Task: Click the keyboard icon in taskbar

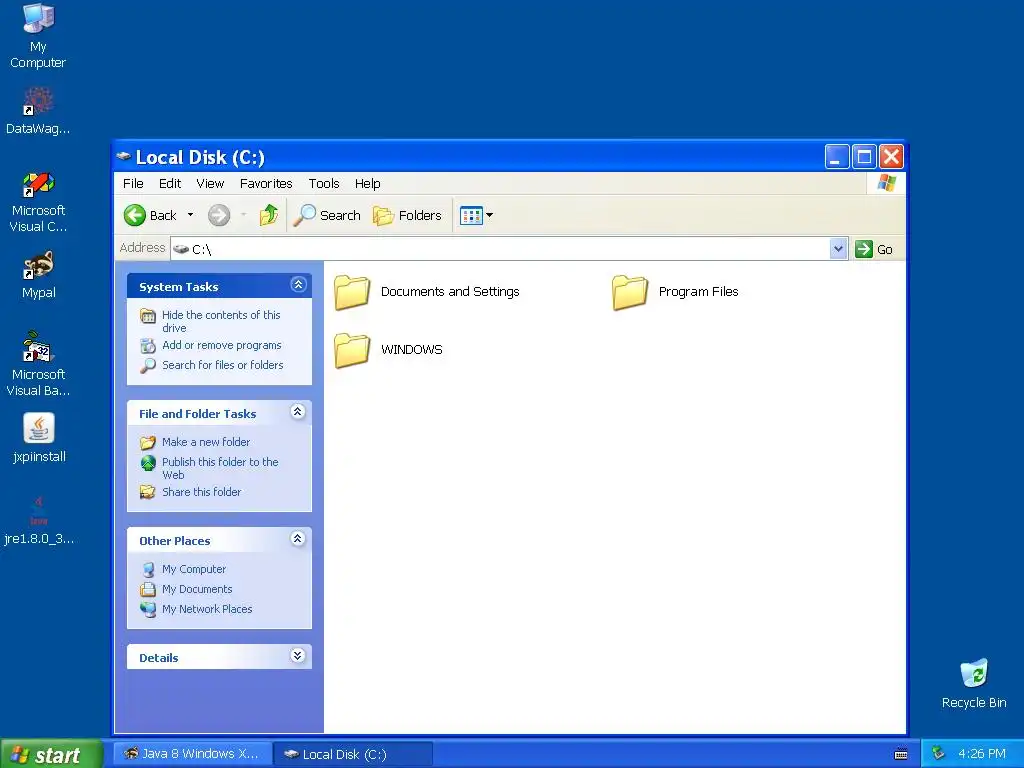Action: click(x=901, y=754)
